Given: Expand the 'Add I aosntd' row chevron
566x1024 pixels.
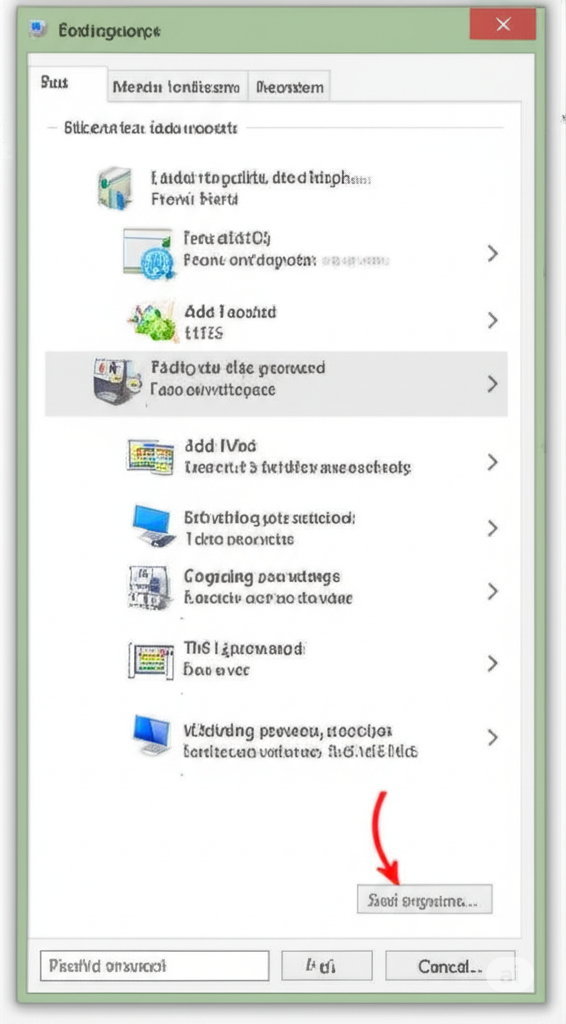Looking at the screenshot, I should coord(493,321).
